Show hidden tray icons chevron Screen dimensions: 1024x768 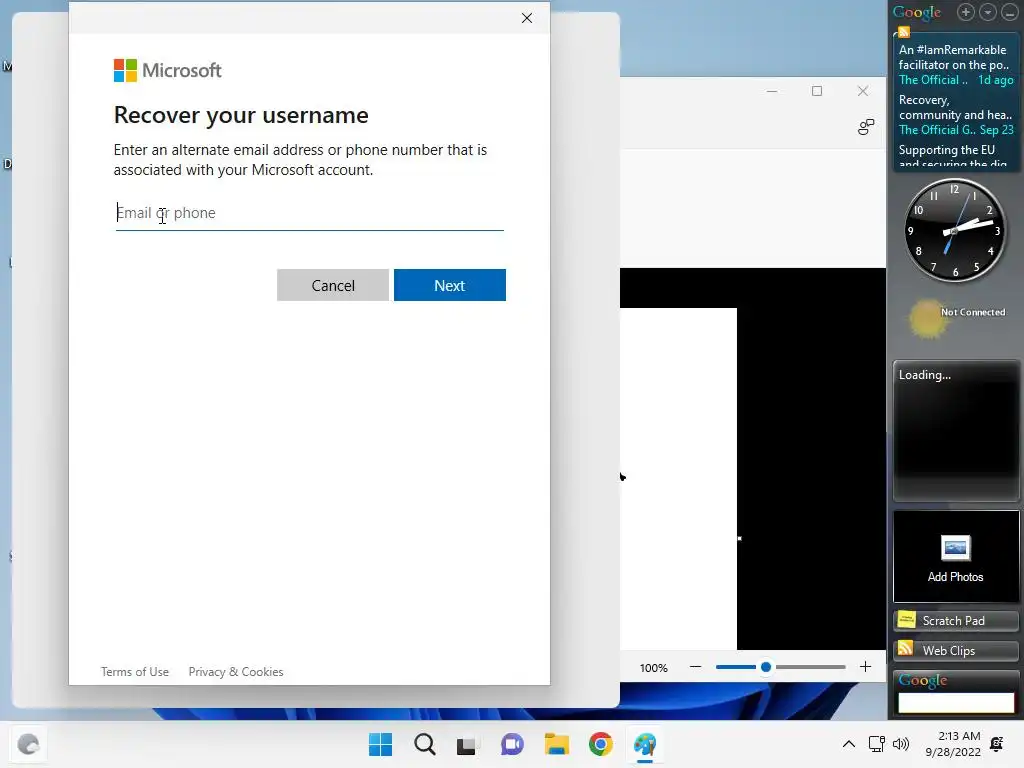click(848, 744)
